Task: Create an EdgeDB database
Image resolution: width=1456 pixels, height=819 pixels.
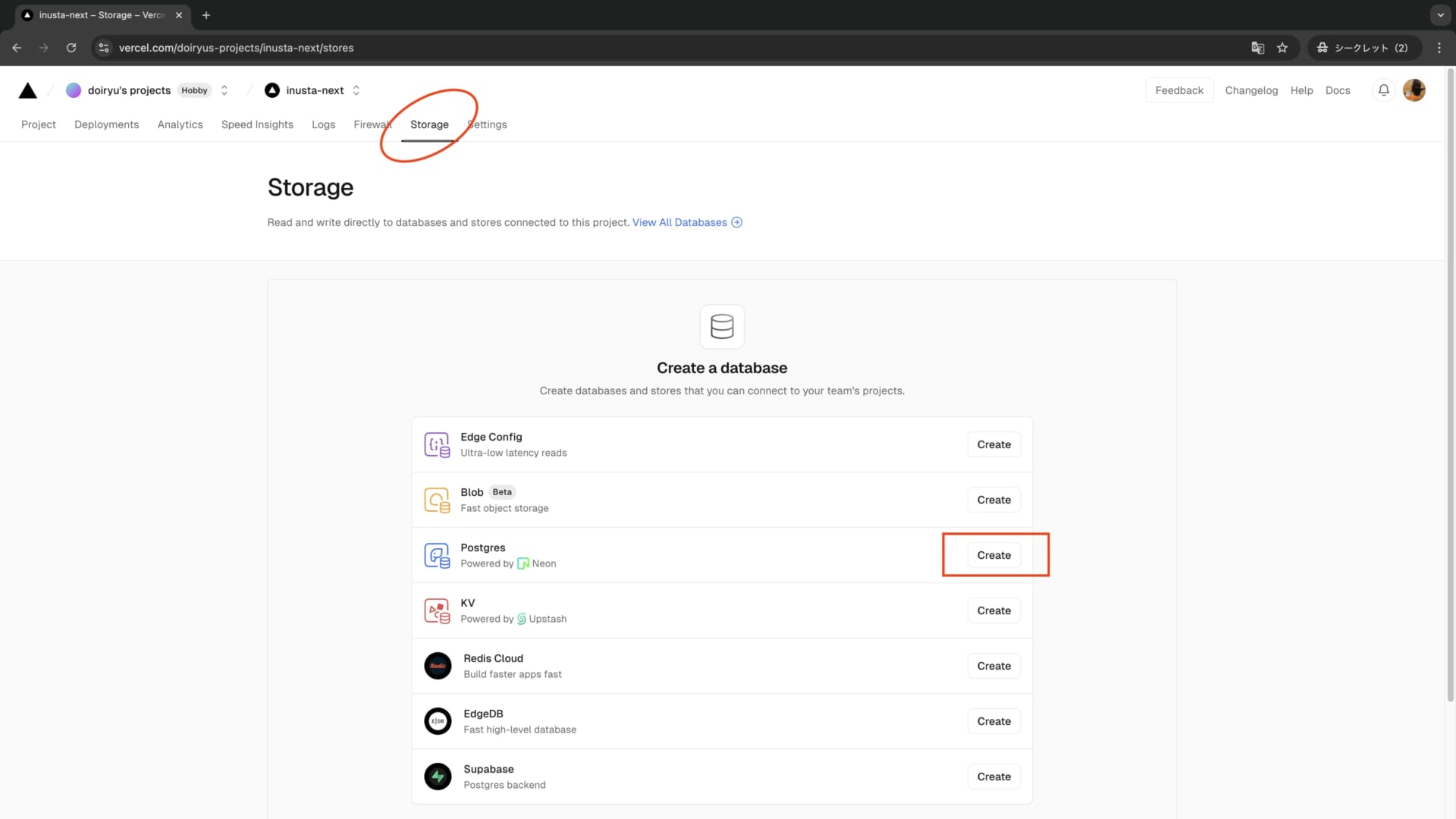Action: [x=993, y=721]
